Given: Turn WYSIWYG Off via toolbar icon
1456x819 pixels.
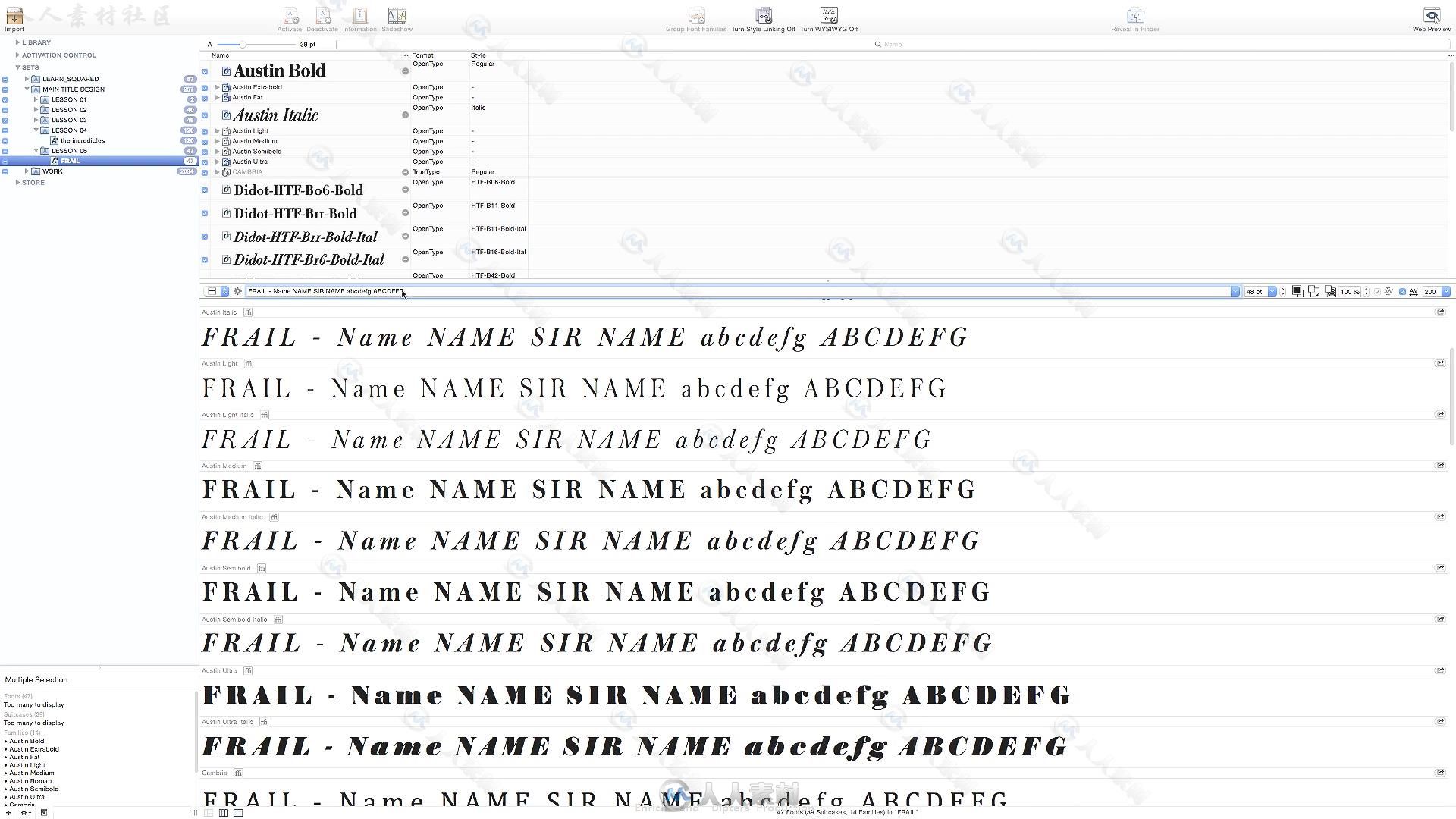Looking at the screenshot, I should coord(829,16).
